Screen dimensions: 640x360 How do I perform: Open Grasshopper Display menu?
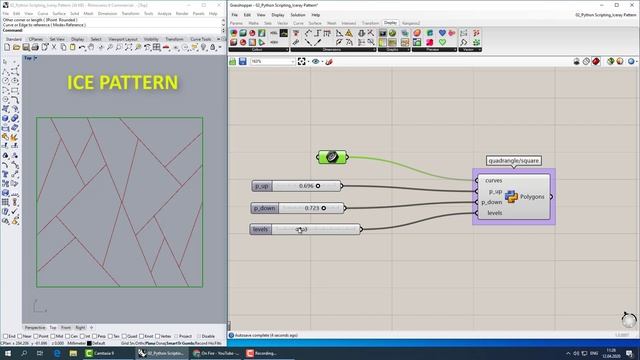click(x=278, y=15)
